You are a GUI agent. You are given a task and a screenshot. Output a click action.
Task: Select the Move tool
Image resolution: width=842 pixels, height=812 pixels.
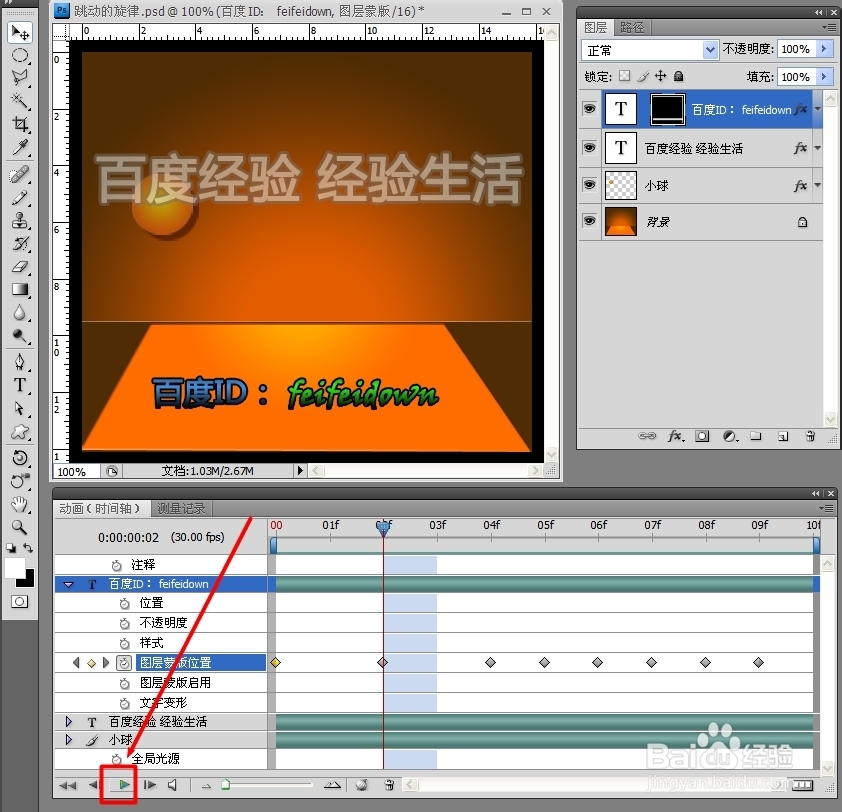click(20, 33)
